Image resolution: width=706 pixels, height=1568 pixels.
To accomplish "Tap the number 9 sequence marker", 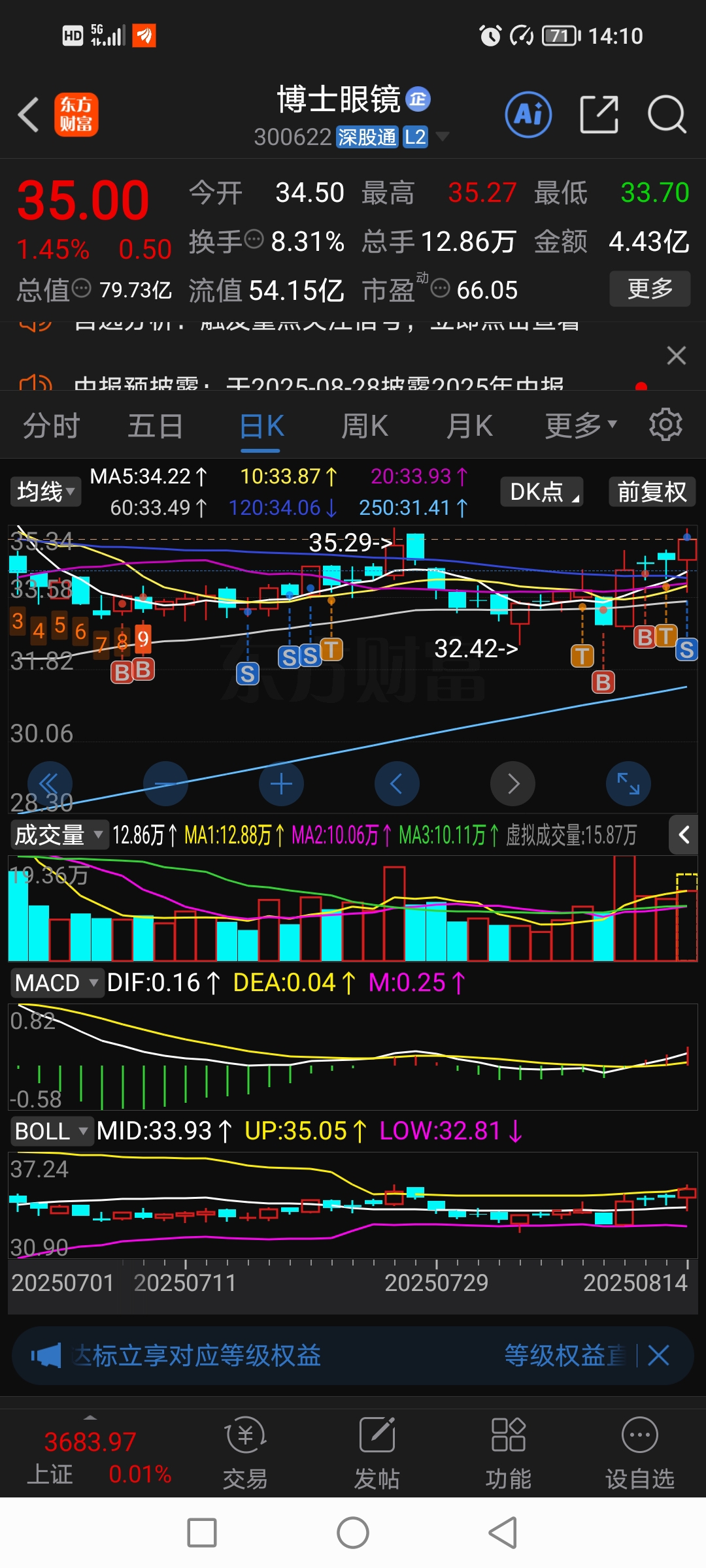I will [143, 639].
